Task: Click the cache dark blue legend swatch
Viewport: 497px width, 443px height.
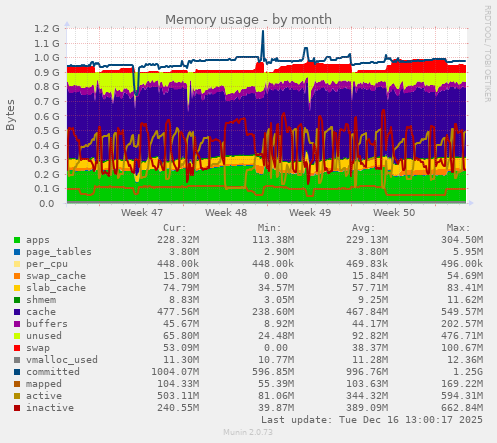Action: point(17,312)
